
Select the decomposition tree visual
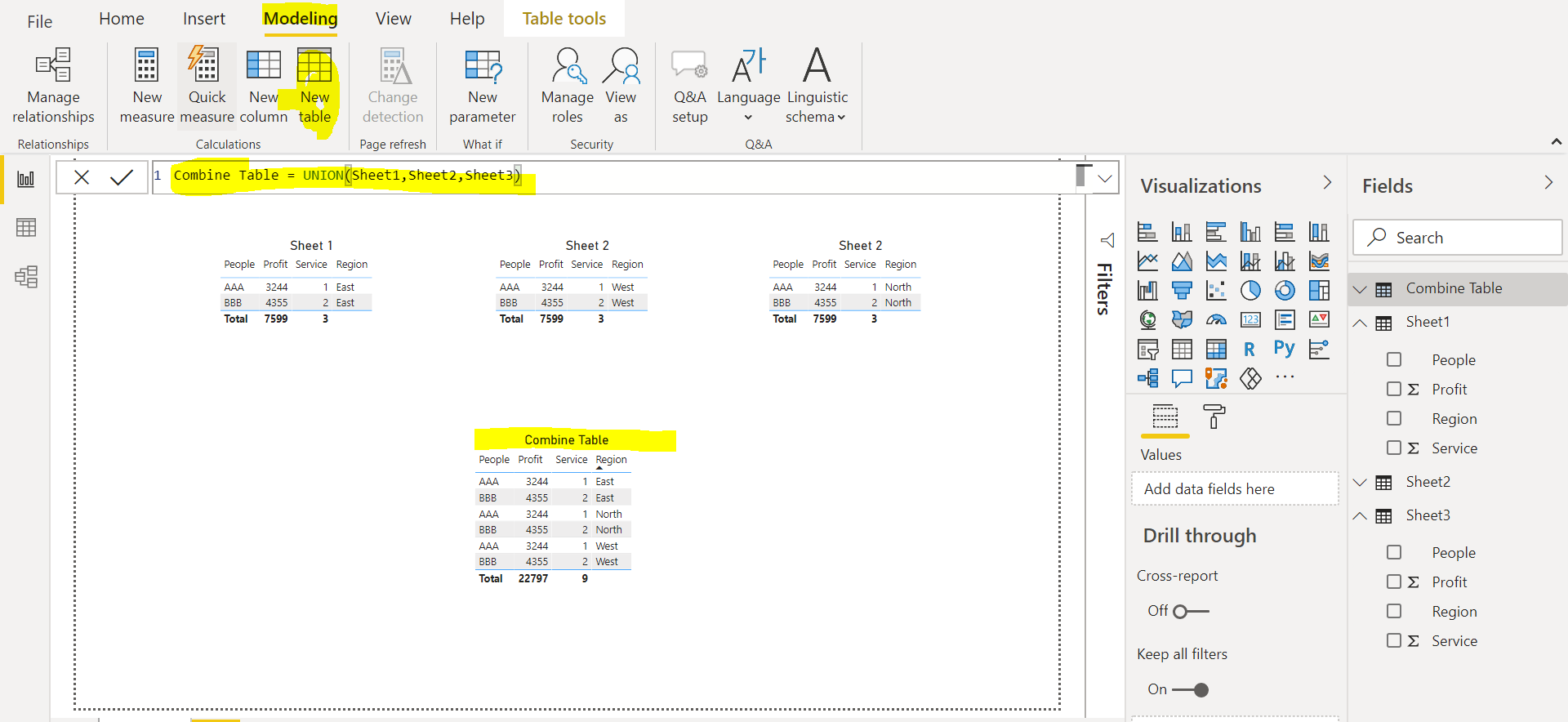pyautogui.click(x=1147, y=378)
